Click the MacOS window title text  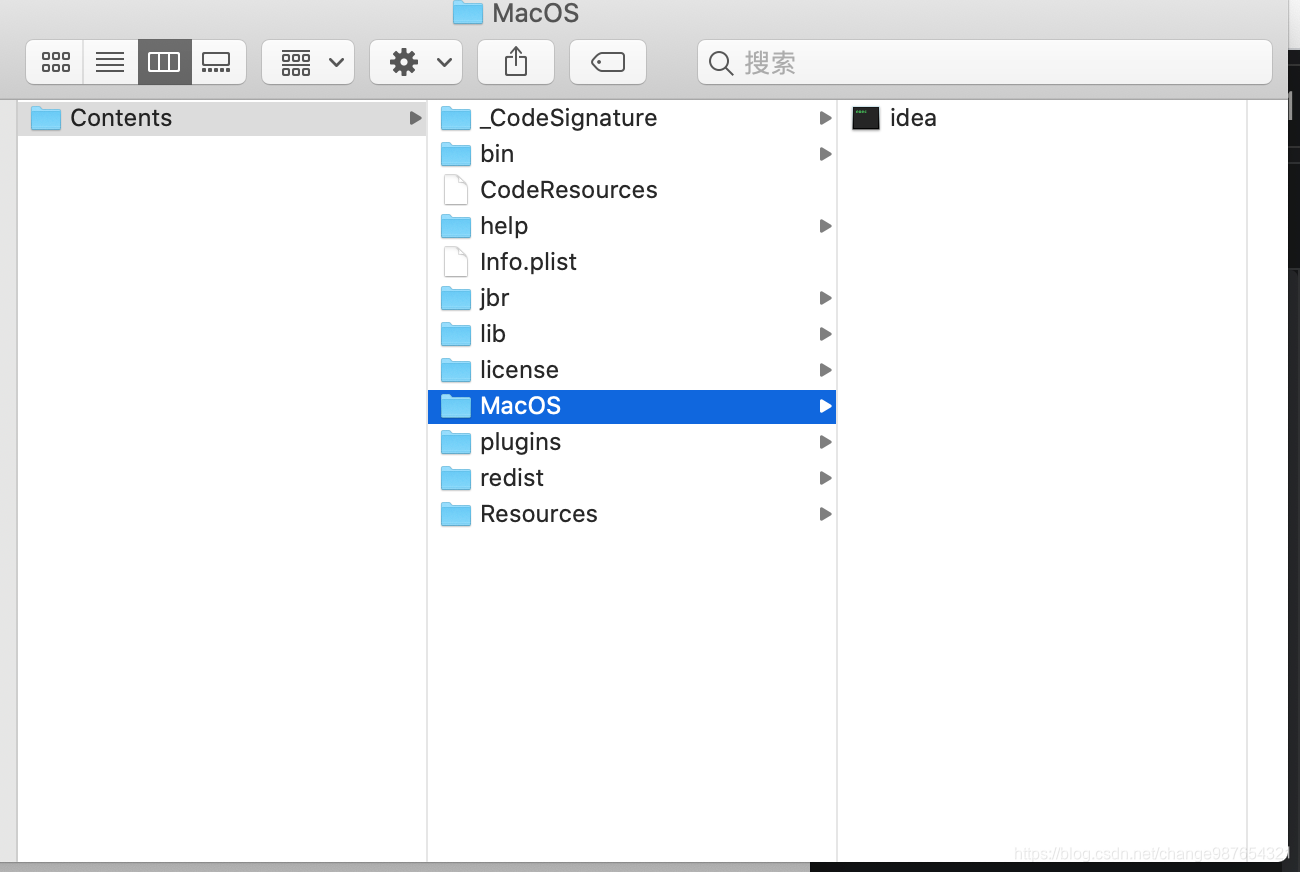click(536, 13)
